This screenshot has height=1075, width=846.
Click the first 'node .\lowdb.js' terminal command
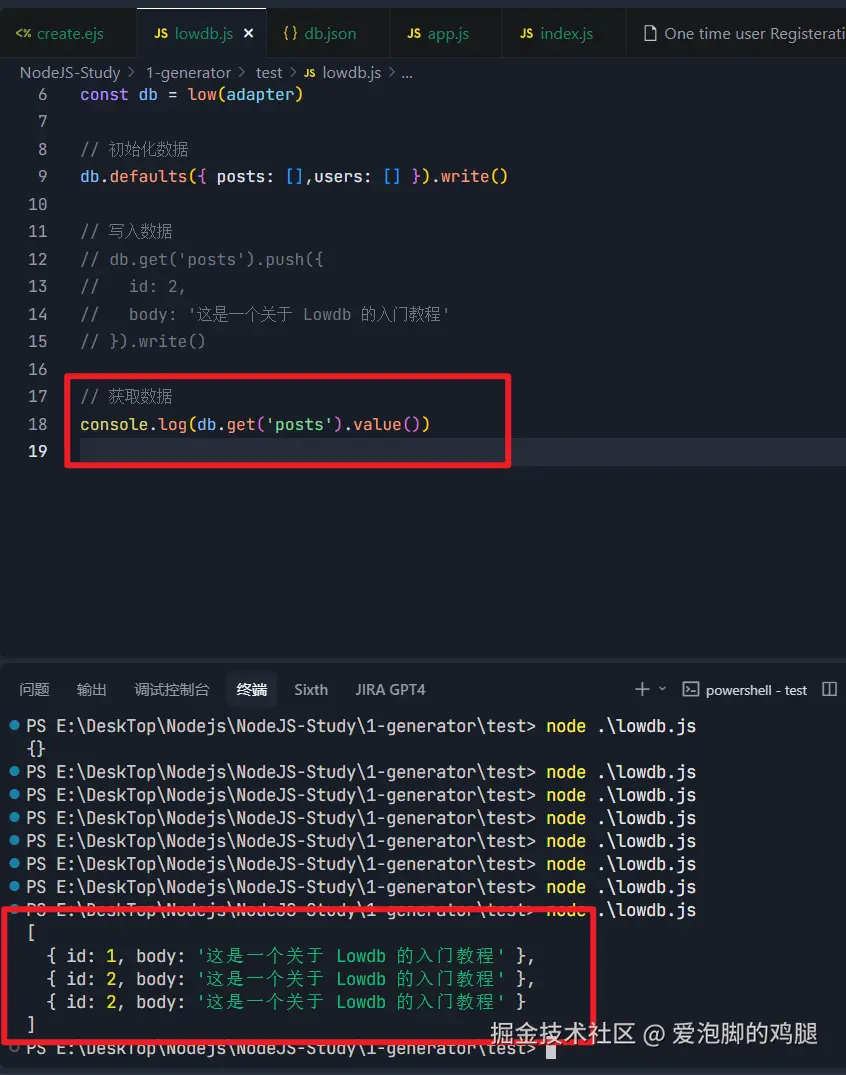point(620,726)
